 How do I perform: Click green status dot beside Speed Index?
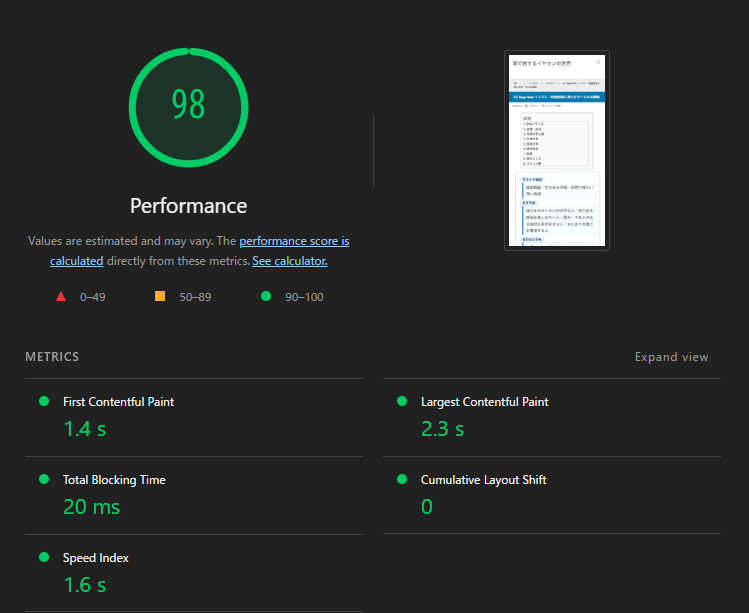(x=44, y=557)
